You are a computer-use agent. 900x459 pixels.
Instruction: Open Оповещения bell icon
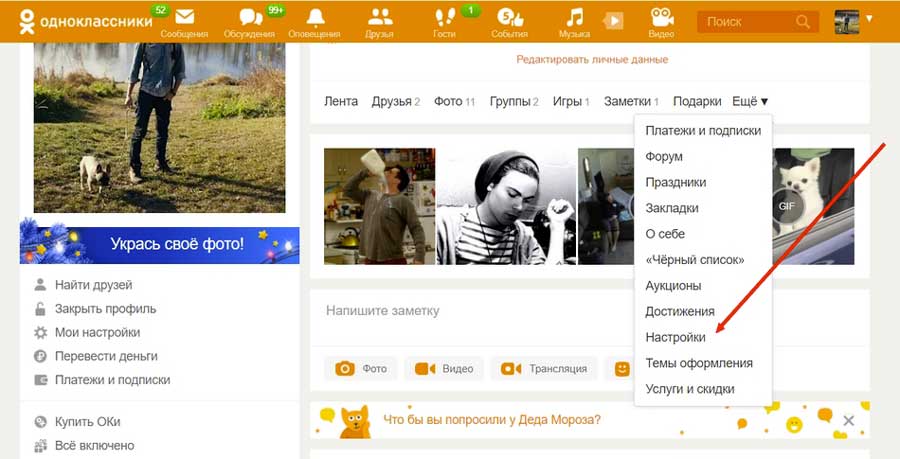(315, 17)
